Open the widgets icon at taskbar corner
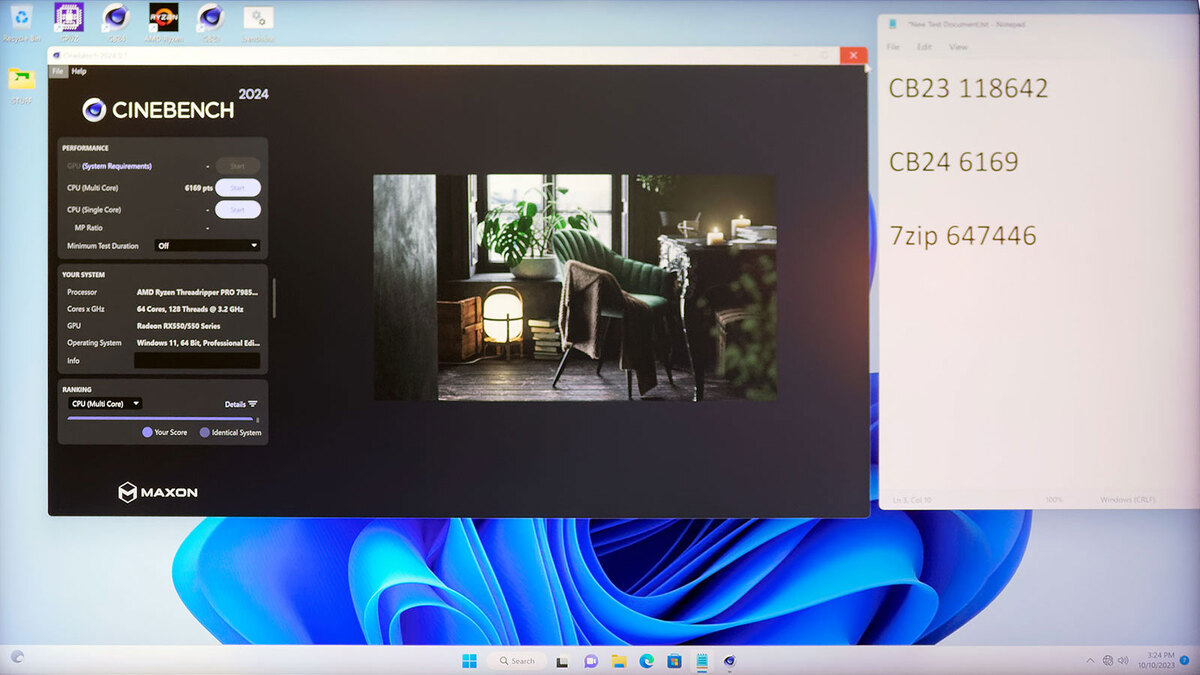Viewport: 1200px width, 675px height. pyautogui.click(x=17, y=657)
